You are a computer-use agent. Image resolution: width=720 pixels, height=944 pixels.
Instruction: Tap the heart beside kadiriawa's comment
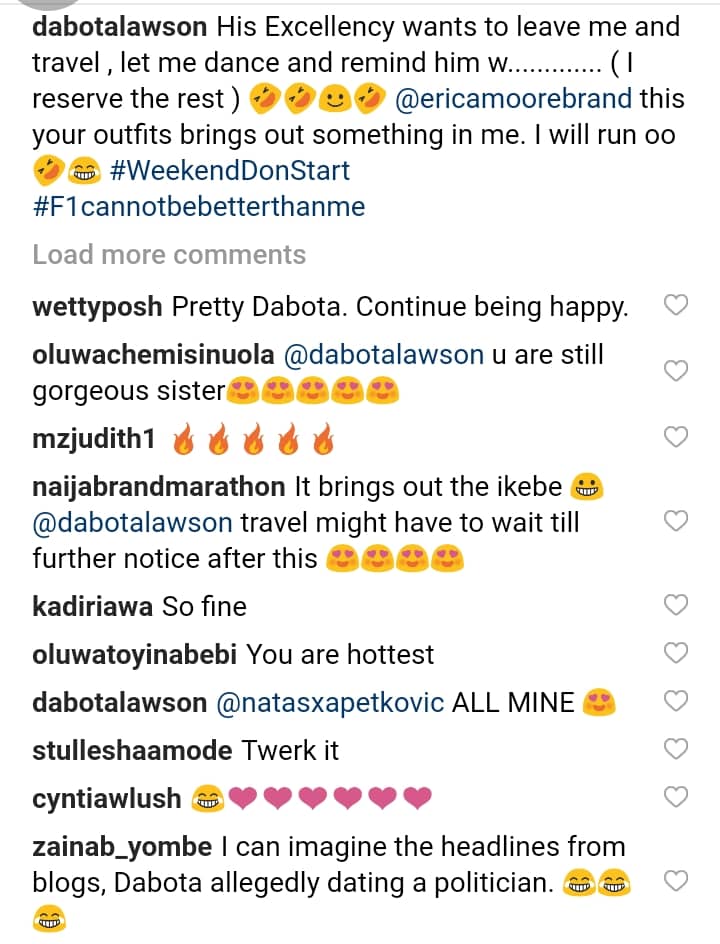(676, 605)
